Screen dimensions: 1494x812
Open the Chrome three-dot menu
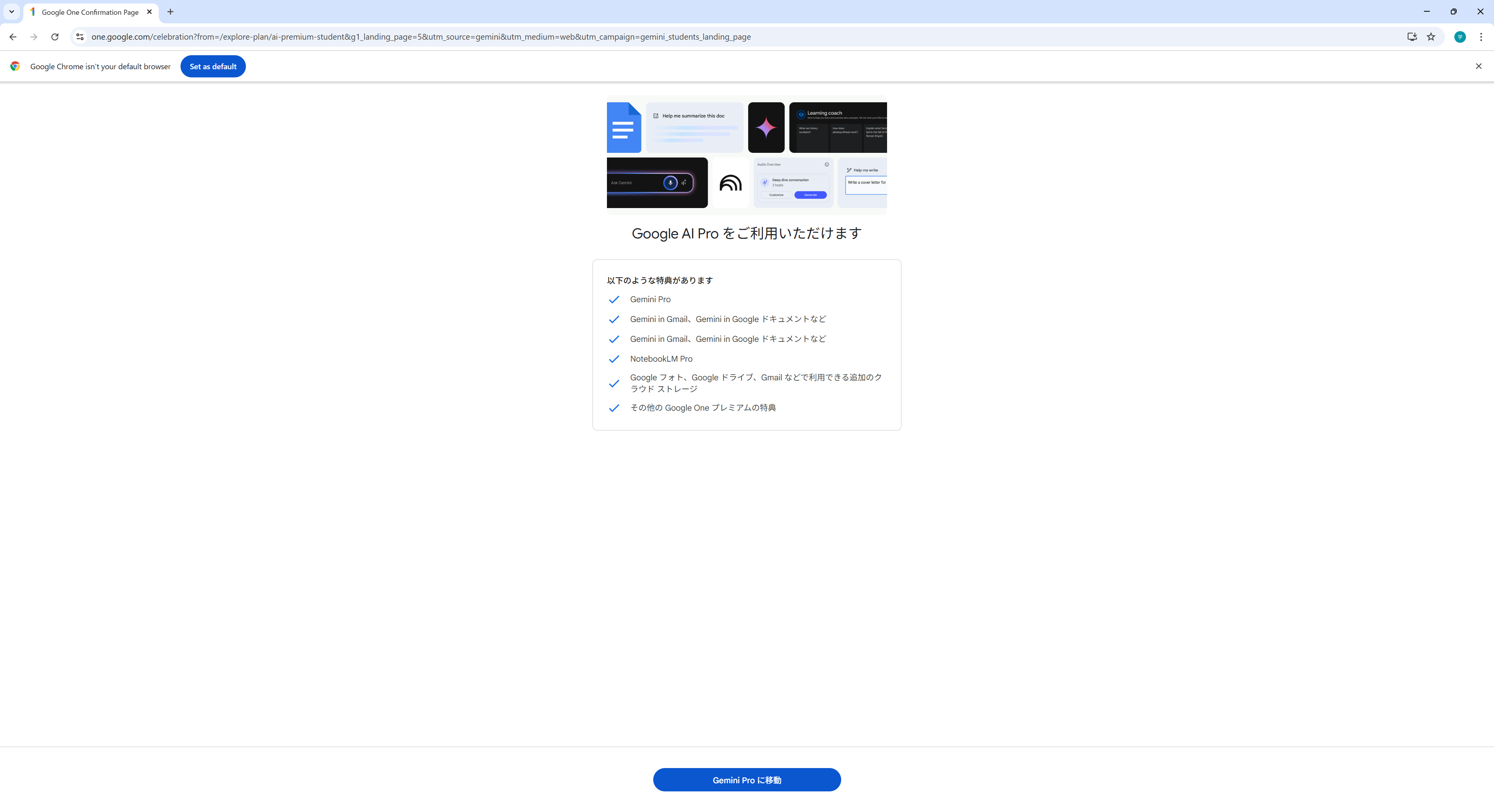(x=1481, y=37)
